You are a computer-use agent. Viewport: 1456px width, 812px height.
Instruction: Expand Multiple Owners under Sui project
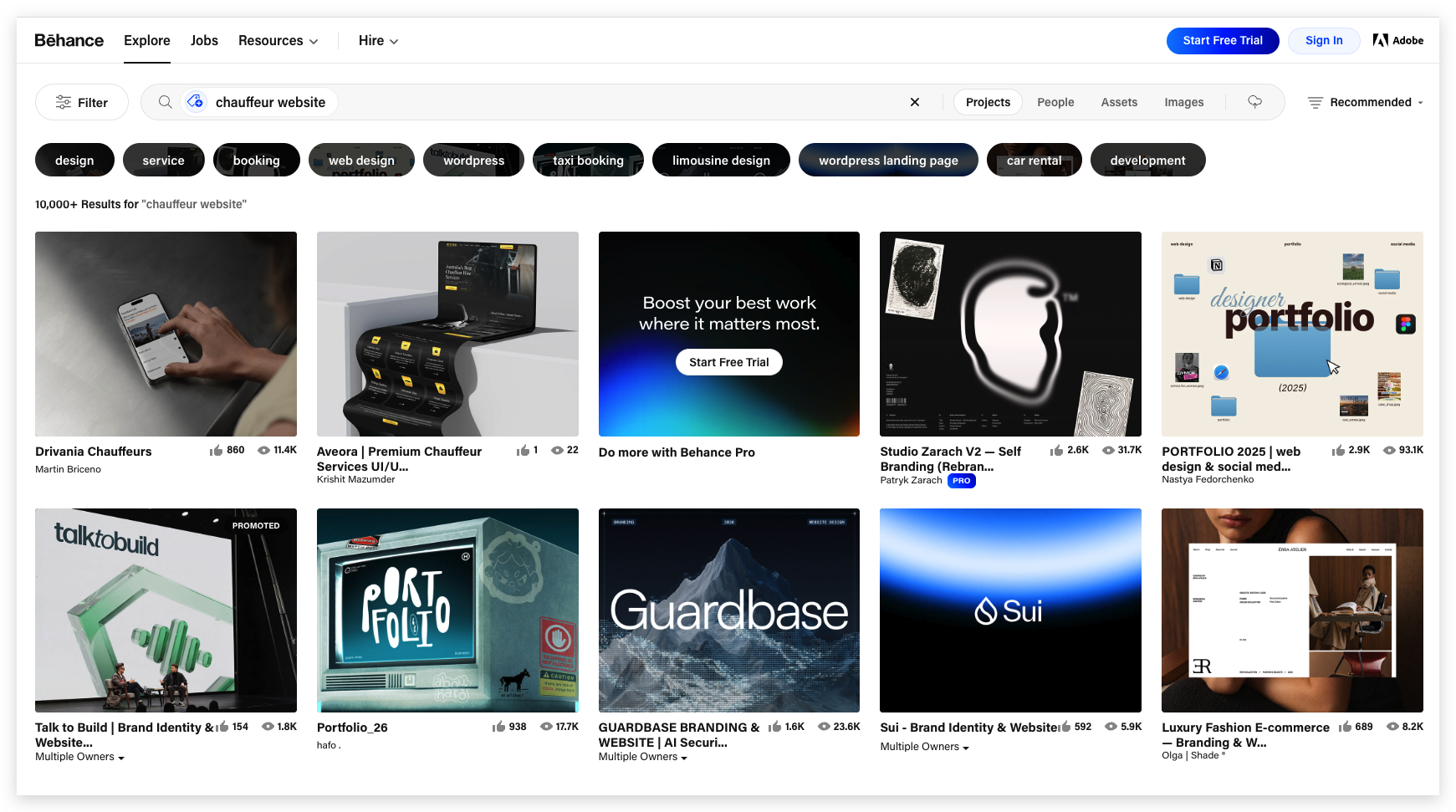tap(924, 747)
